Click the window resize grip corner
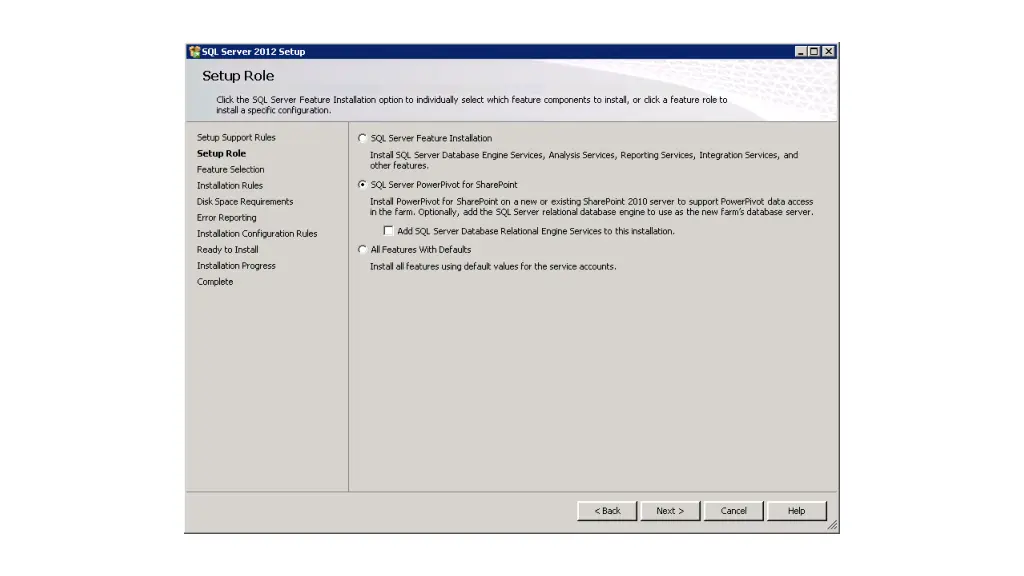 coord(832,526)
